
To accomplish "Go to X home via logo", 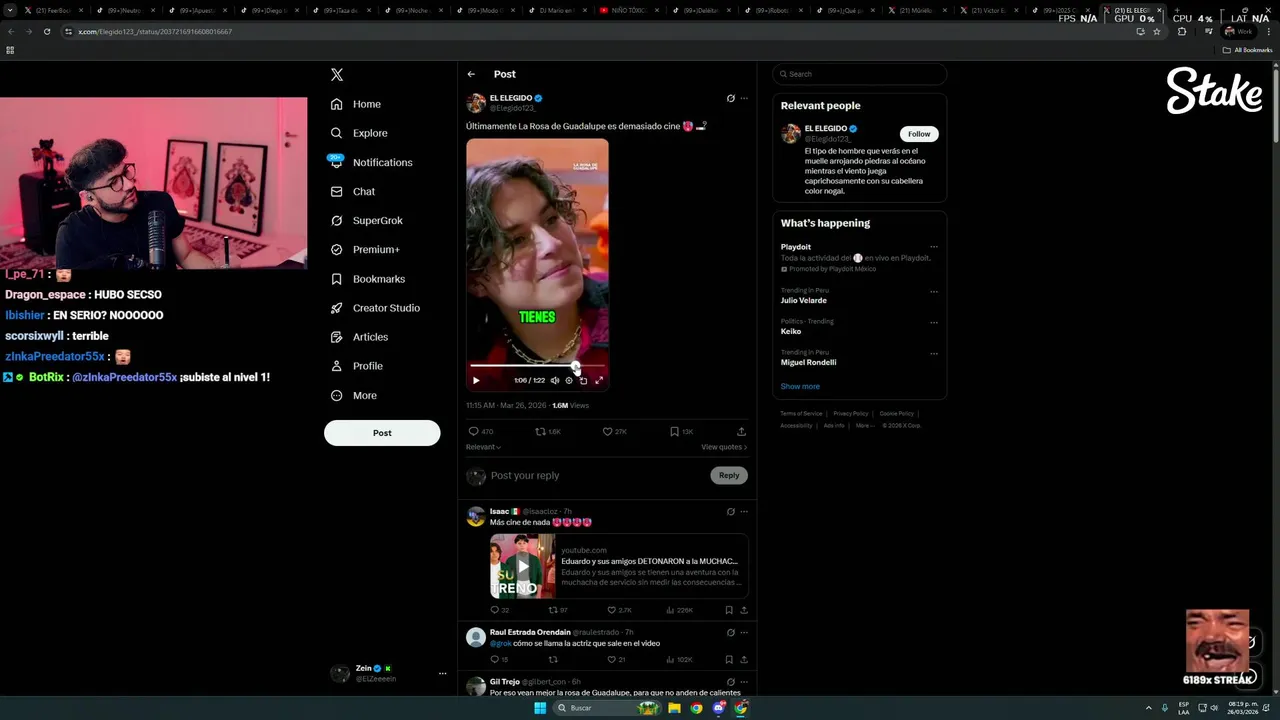I will click(337, 74).
